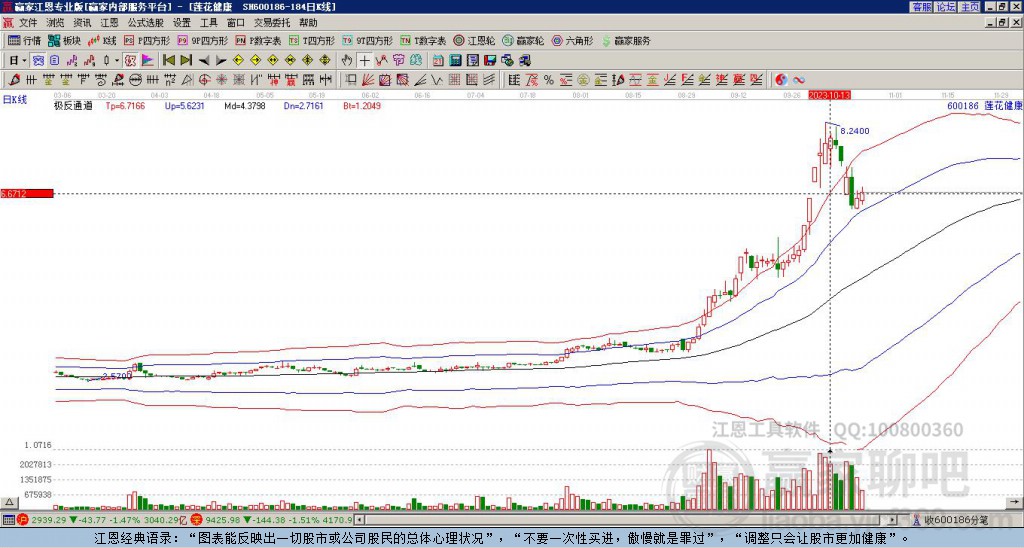The height and width of the screenshot is (548, 1024).
Task: Click the up triangle button at bottom-left
Action: (x=9, y=502)
